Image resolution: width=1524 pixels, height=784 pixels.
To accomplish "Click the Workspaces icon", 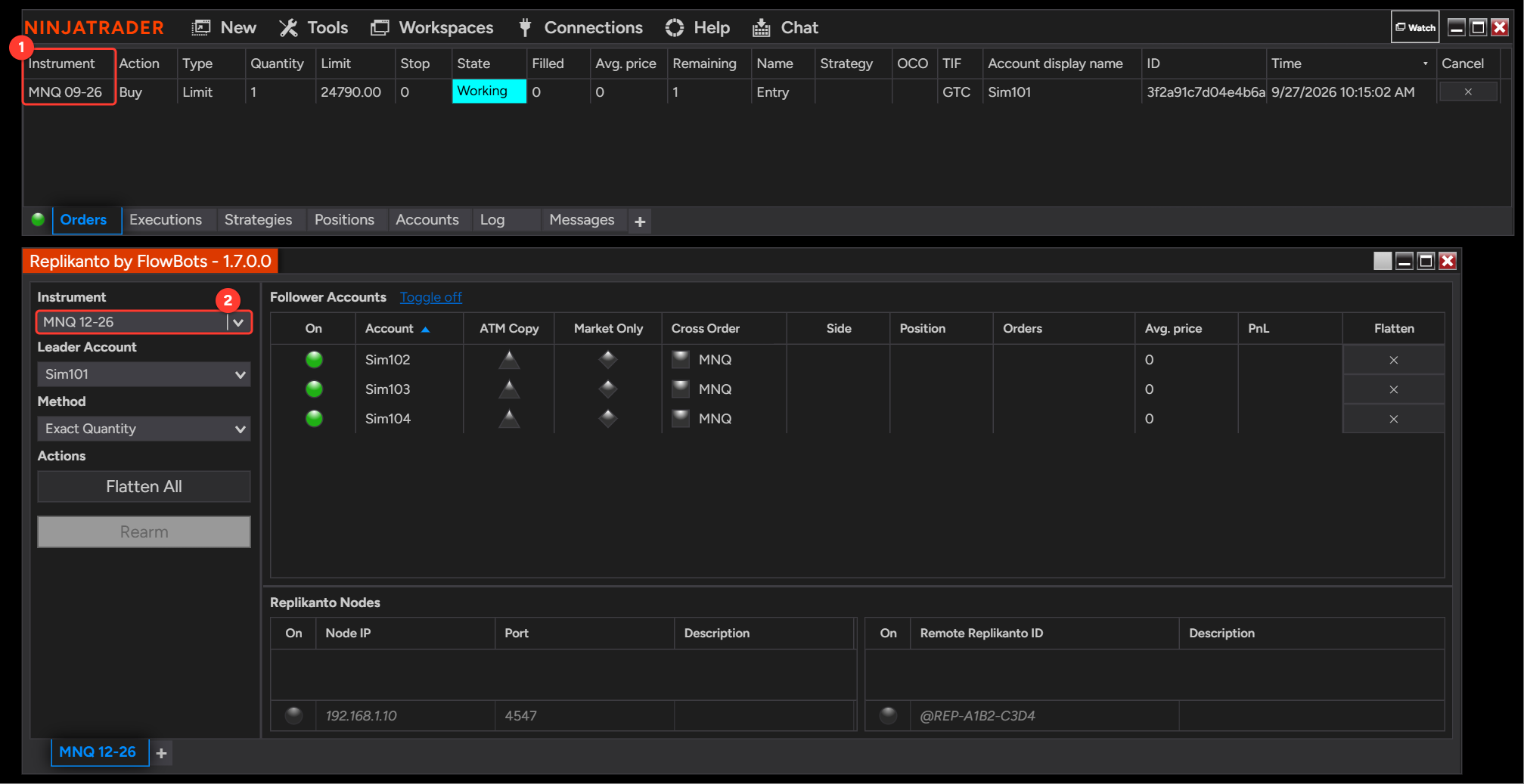I will click(380, 28).
